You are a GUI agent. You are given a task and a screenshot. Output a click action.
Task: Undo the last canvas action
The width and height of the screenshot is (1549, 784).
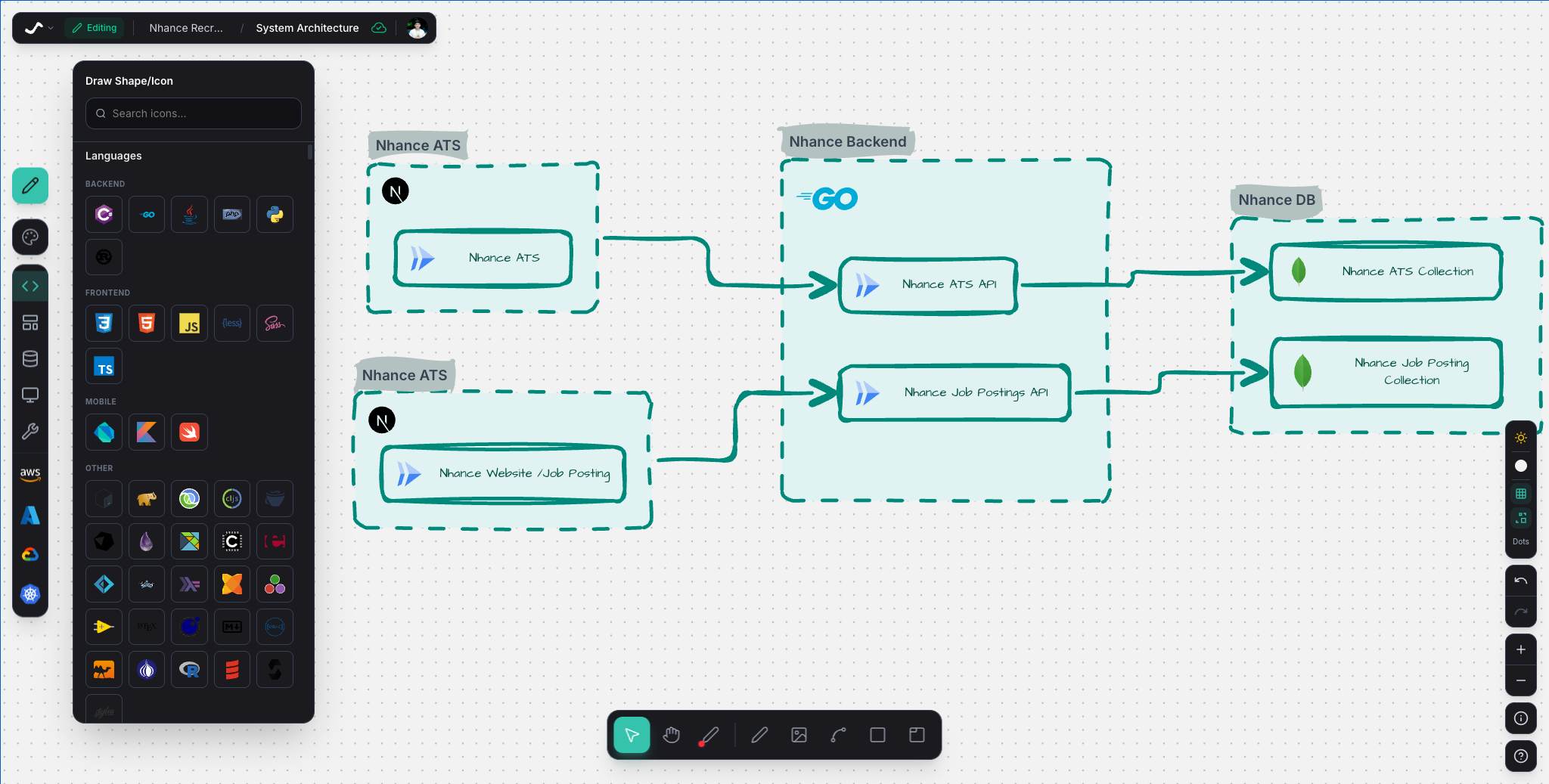[1520, 581]
